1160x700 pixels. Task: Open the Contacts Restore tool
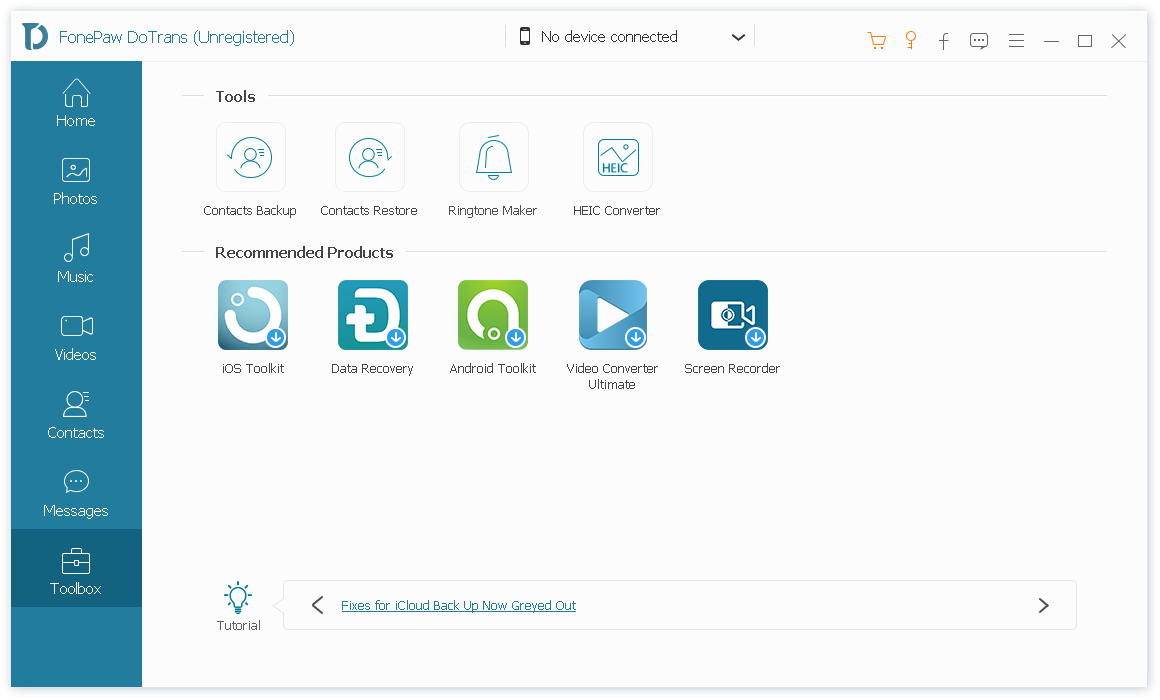369,157
